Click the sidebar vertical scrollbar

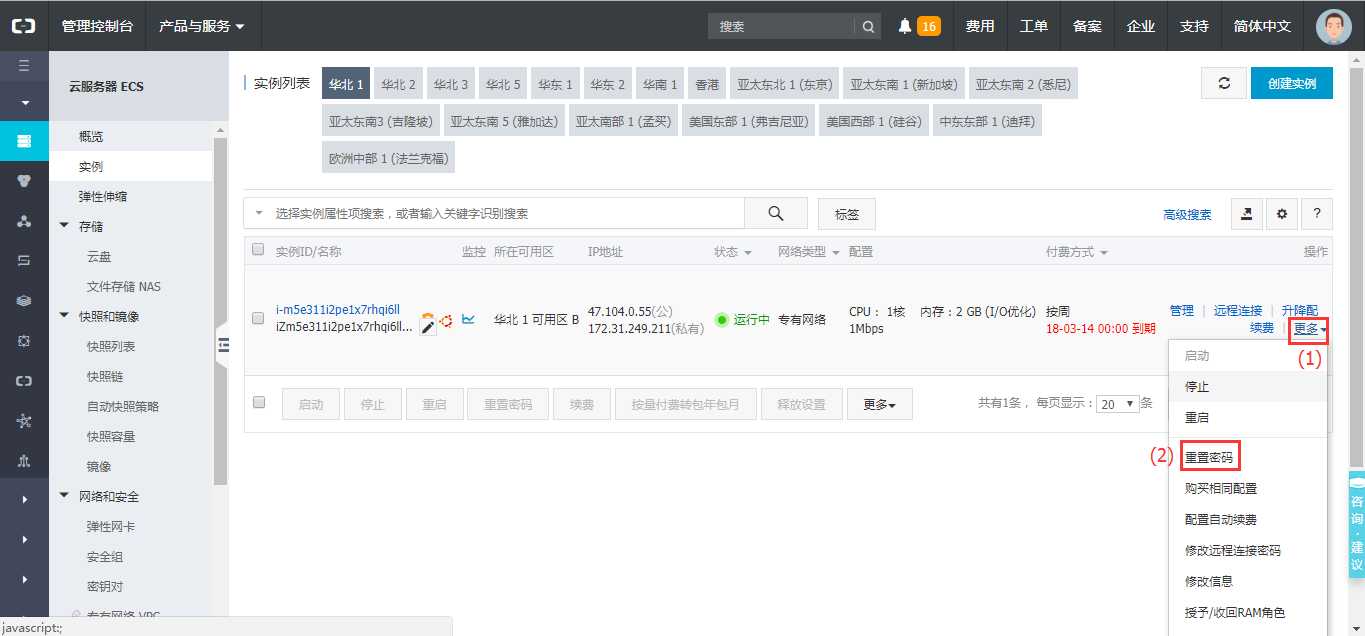click(220, 310)
